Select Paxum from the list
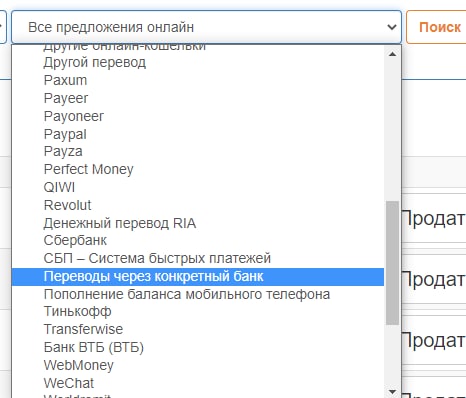 point(198,80)
